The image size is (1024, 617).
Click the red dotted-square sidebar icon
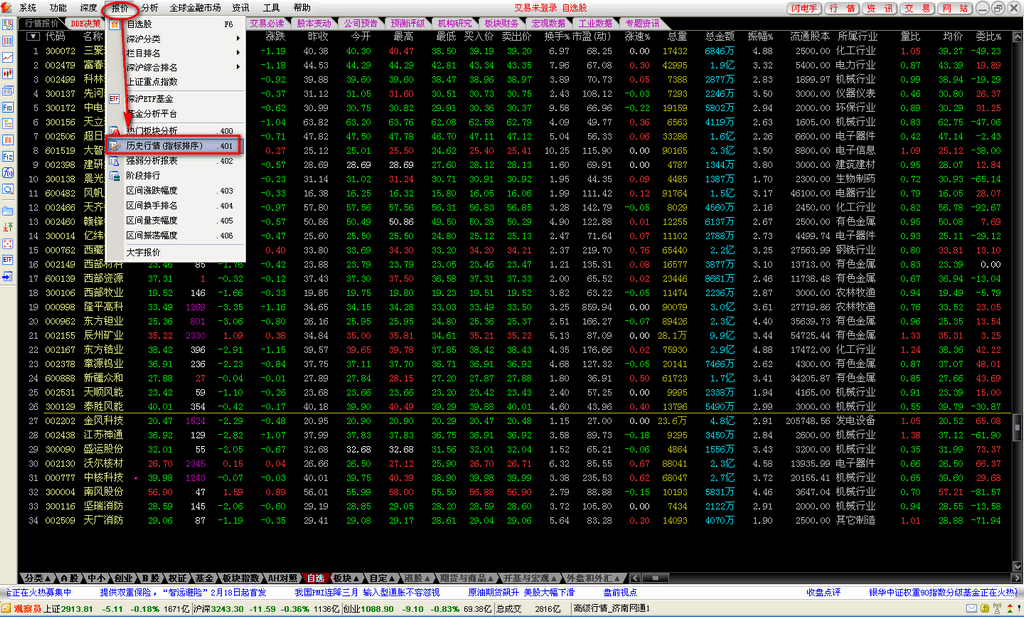[7, 244]
